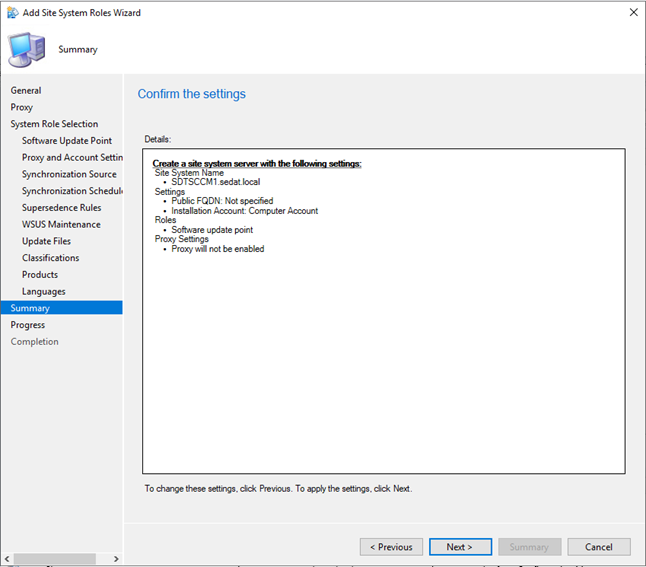646x567 pixels.
Task: Go to Synchronization Schedule step
Action: pyautogui.click(x=73, y=191)
